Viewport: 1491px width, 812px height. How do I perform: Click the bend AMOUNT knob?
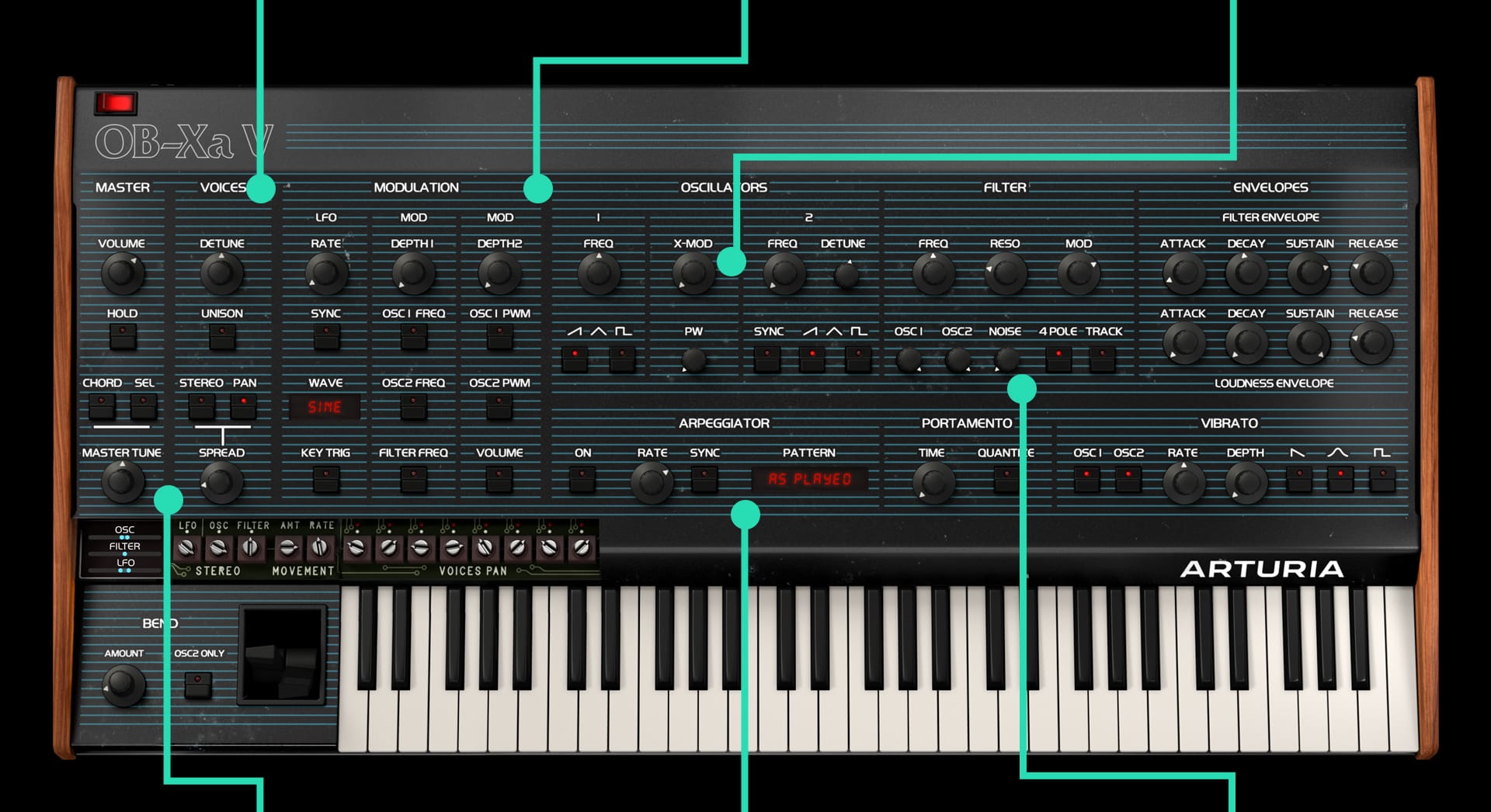tap(123, 684)
